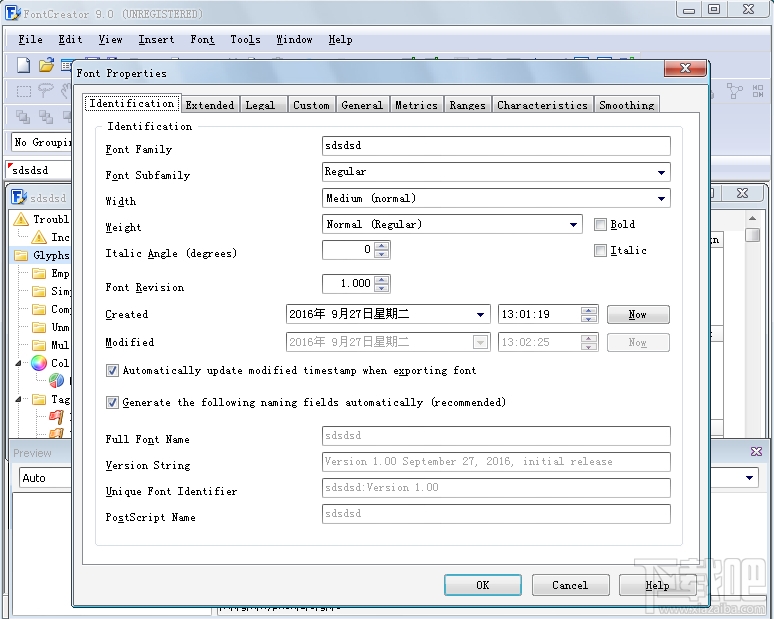Open the No Grouping dropdown
Viewport: 774px width, 619px height.
point(41,142)
